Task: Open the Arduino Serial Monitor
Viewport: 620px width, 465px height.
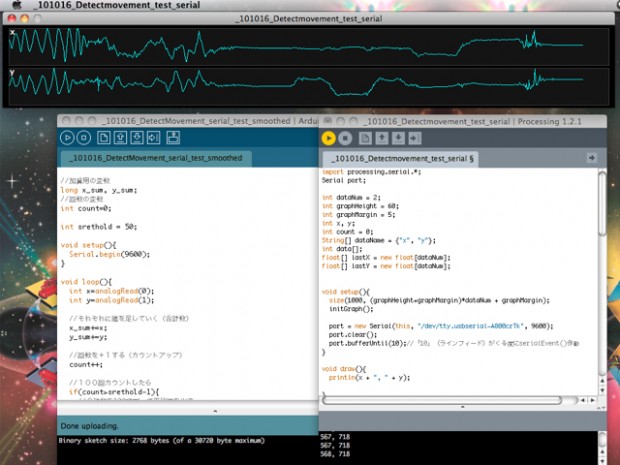Action: [x=172, y=137]
